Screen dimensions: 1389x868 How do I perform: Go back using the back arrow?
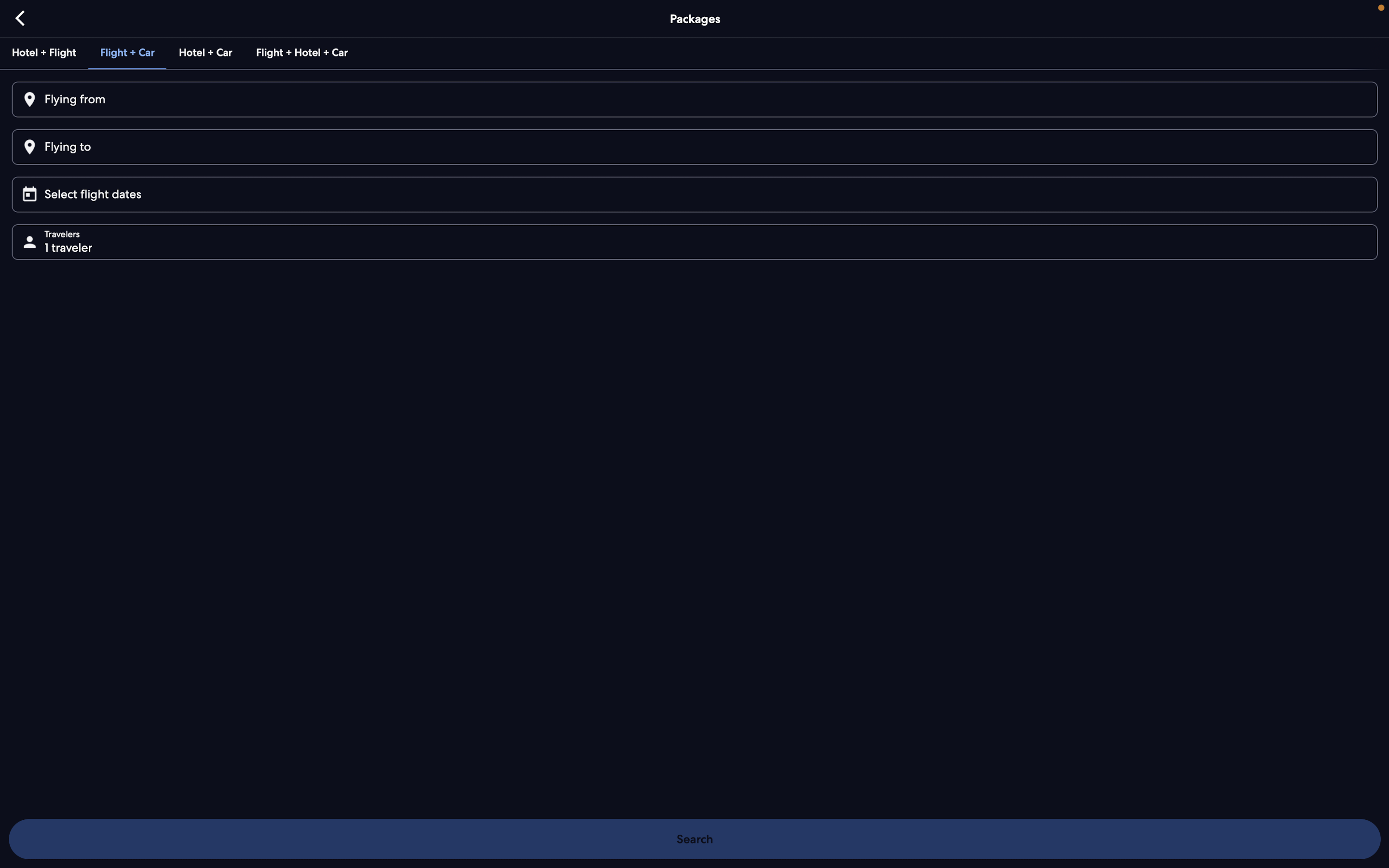pos(20,18)
